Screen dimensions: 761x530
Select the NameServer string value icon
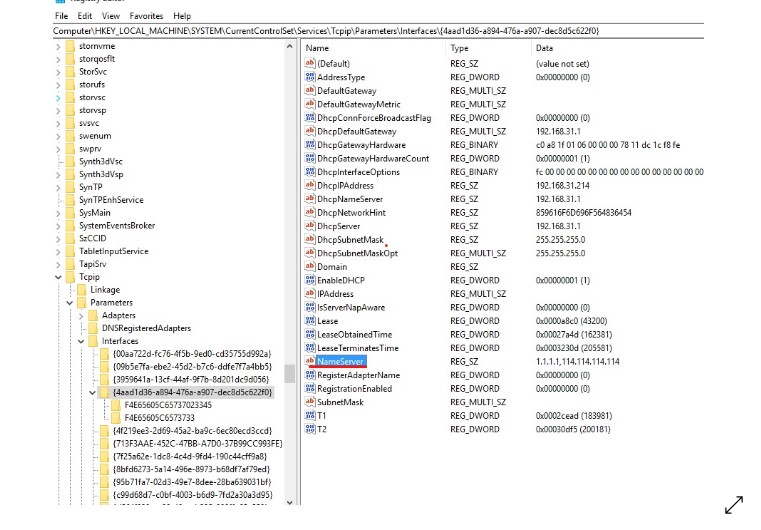[310, 361]
